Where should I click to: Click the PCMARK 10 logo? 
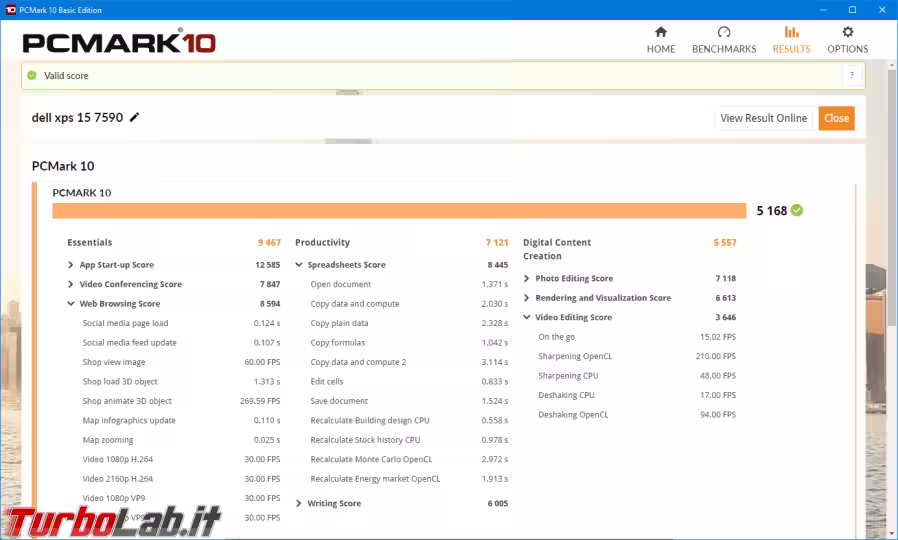point(119,42)
